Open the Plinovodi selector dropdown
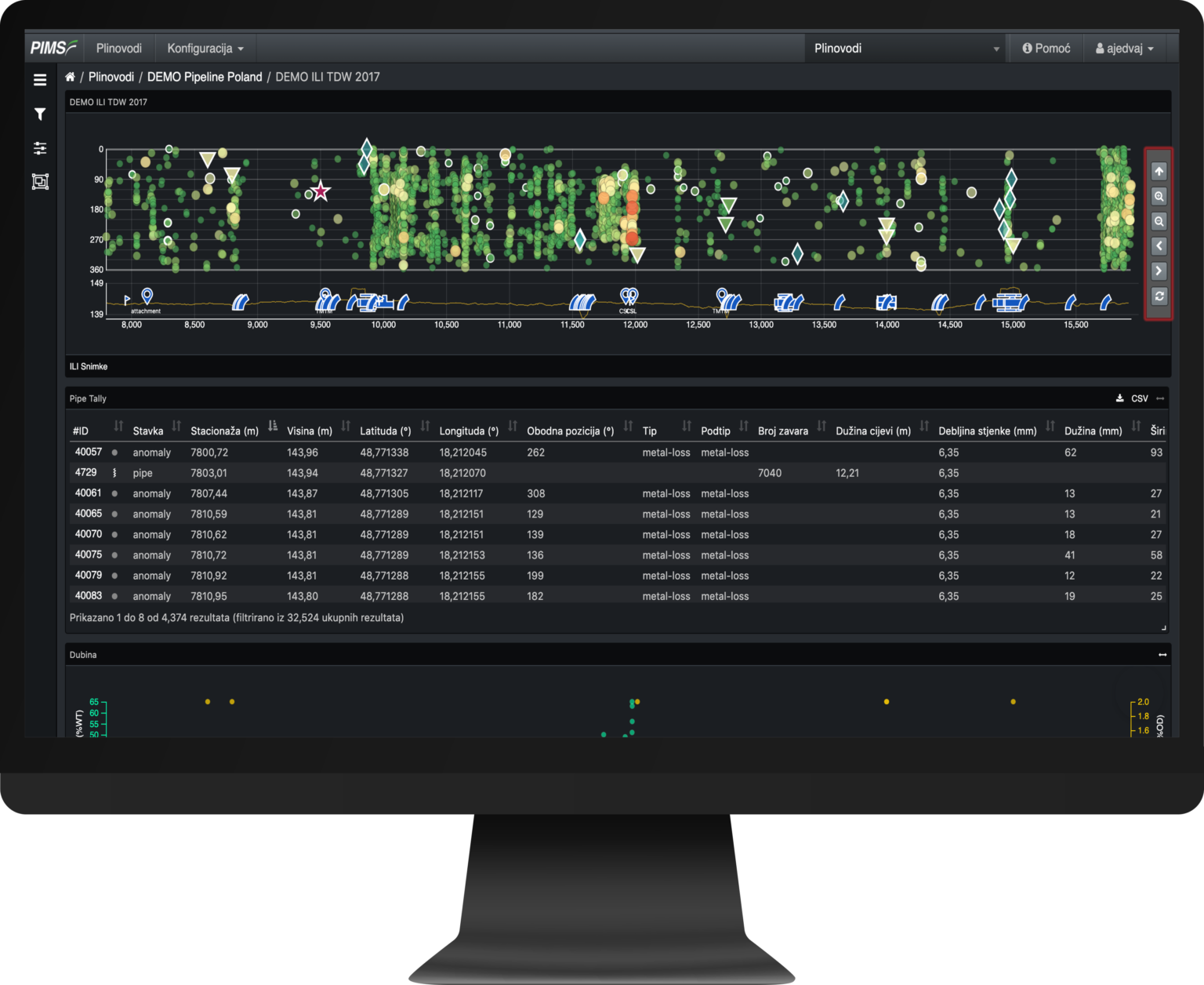1204x985 pixels. pos(904,48)
